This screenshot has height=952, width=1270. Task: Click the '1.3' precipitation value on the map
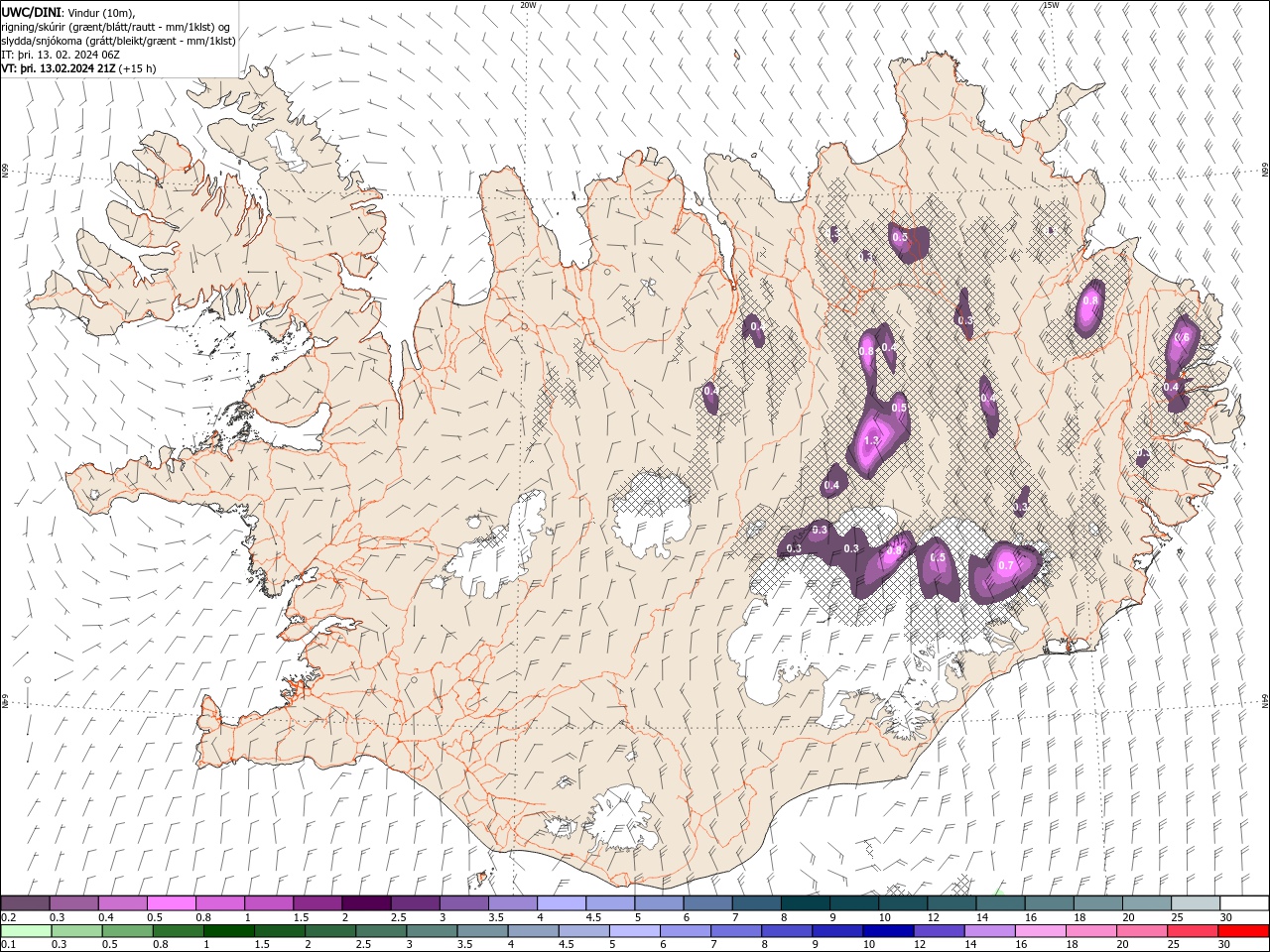[x=872, y=440]
